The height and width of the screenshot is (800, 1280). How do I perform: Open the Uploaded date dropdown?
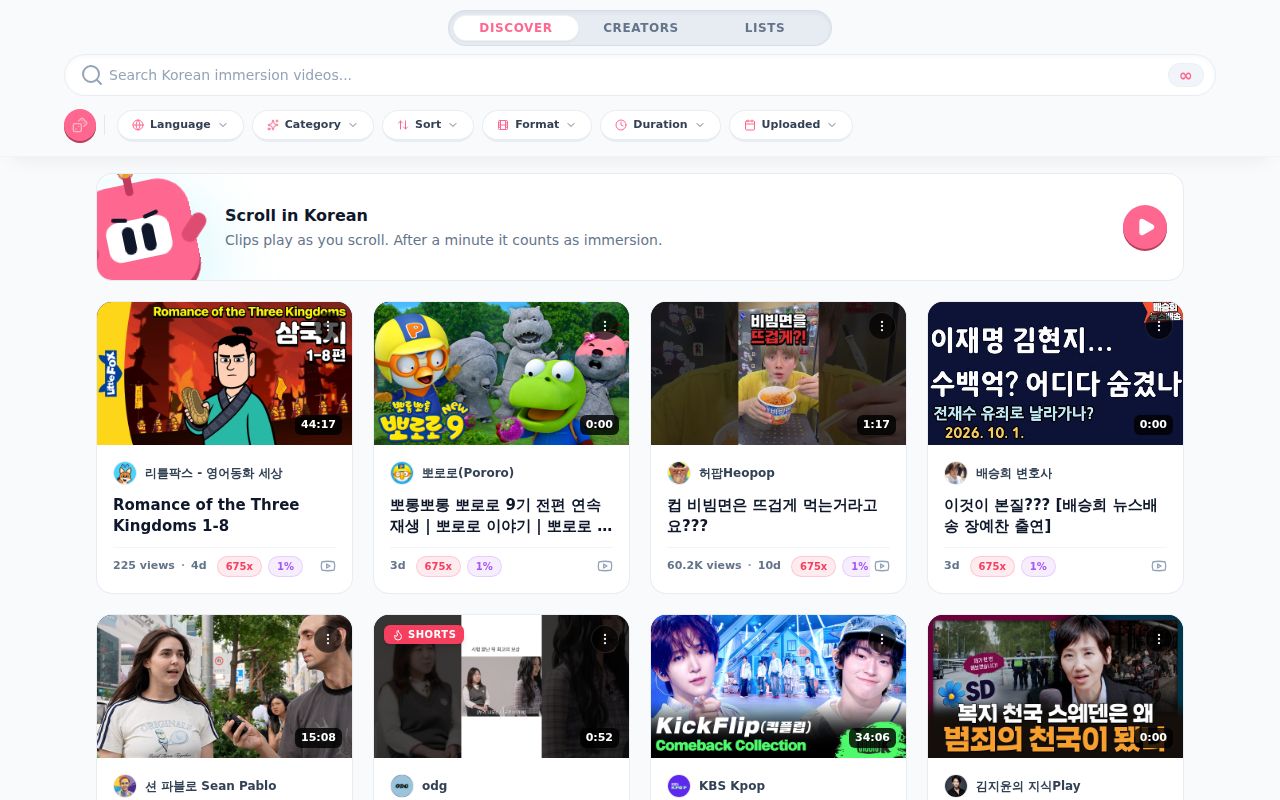[791, 125]
